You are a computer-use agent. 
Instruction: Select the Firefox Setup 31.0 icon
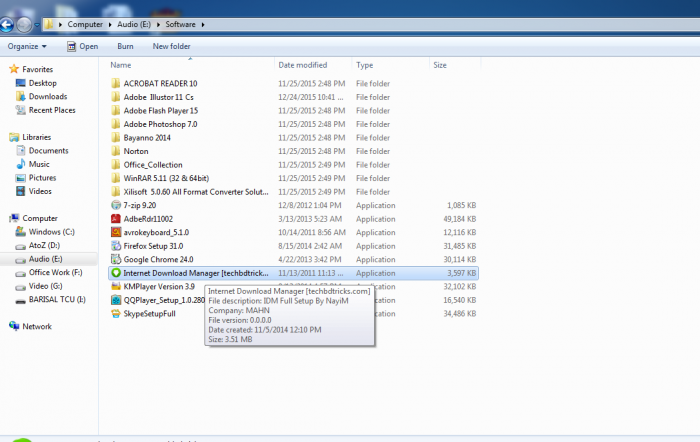coord(116,246)
